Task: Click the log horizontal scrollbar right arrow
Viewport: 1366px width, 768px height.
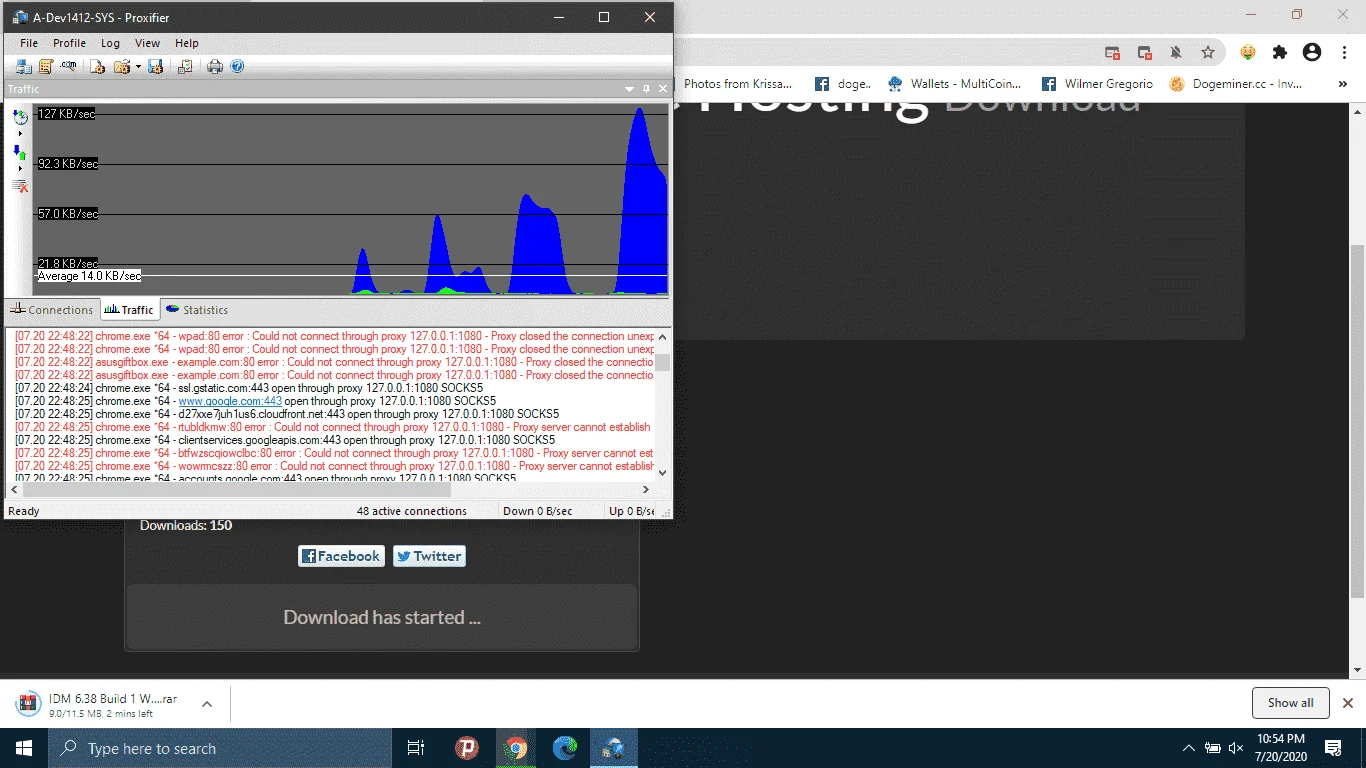Action: (x=646, y=490)
